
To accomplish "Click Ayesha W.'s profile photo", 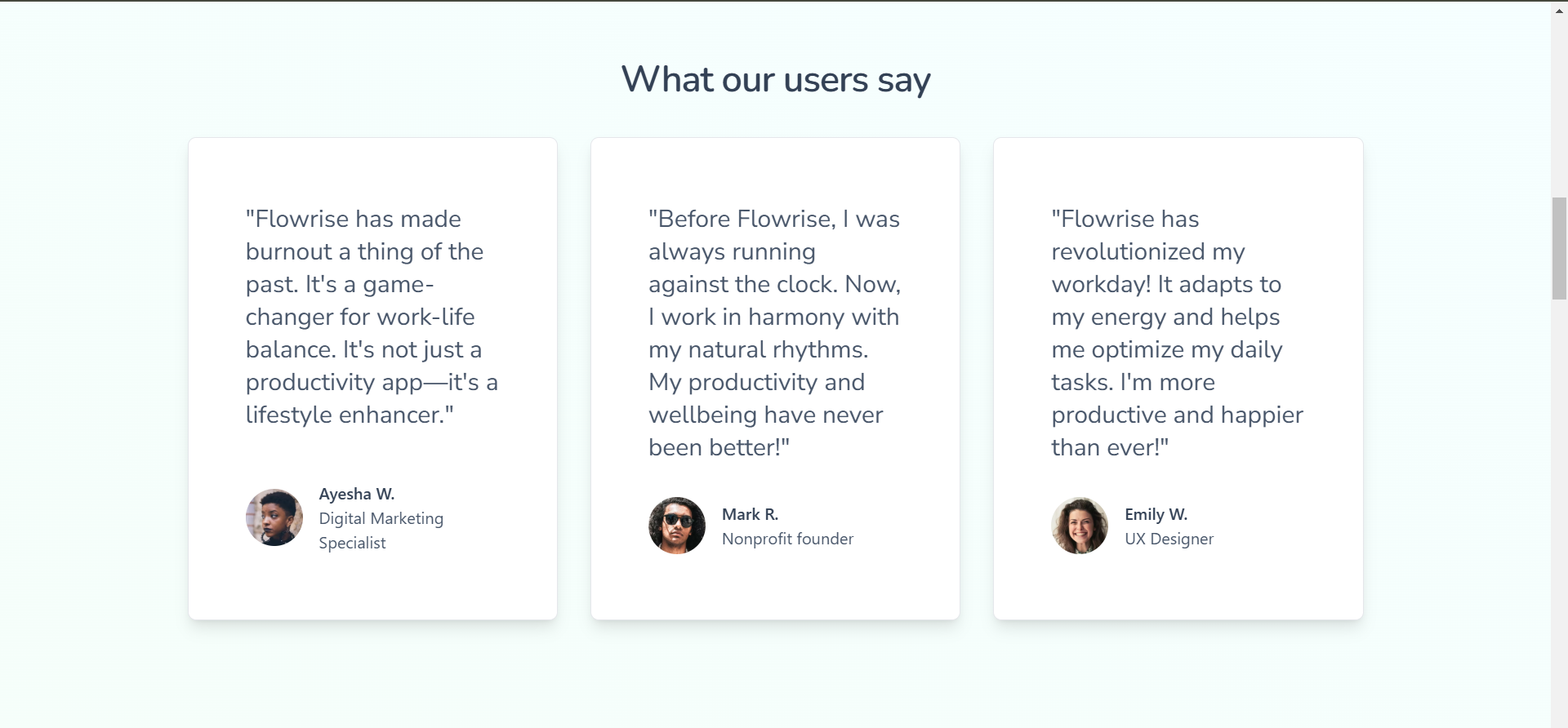I will pyautogui.click(x=274, y=517).
